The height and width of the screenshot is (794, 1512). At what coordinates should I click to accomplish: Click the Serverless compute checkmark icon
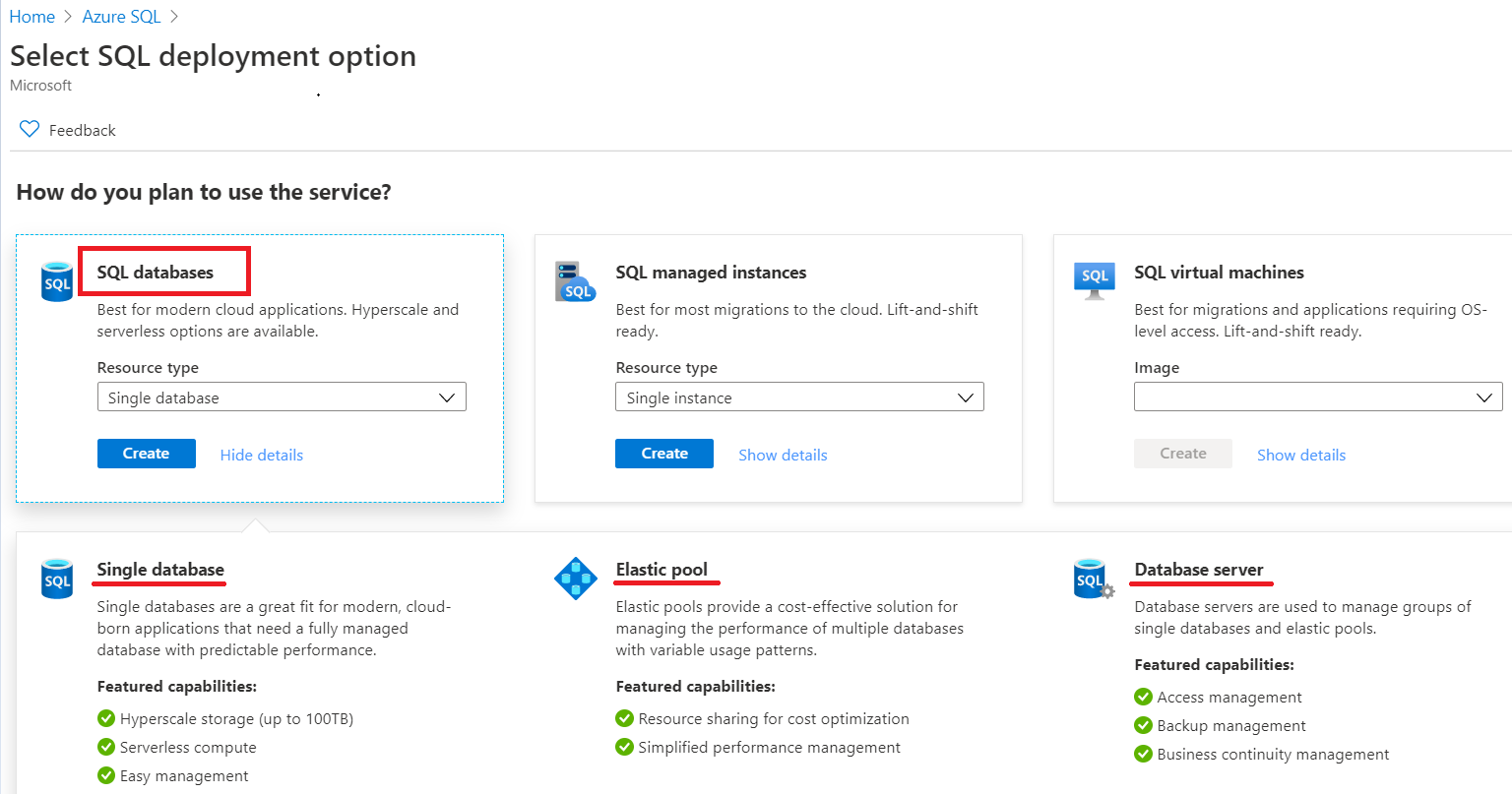[x=106, y=747]
